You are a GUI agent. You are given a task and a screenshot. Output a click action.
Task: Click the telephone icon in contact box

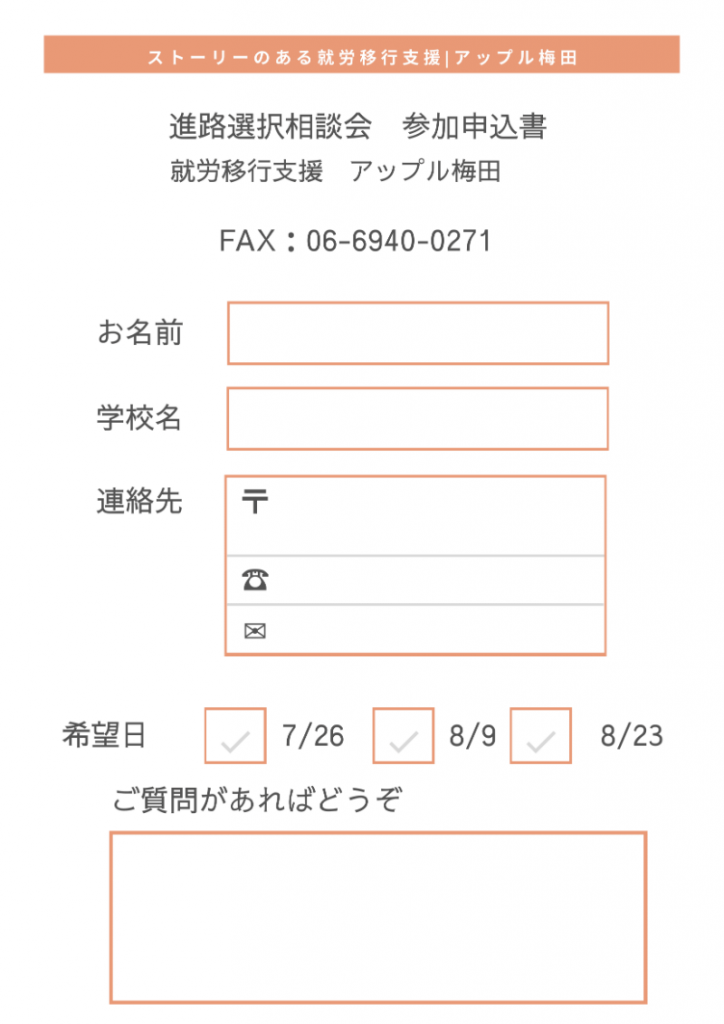tap(255, 580)
